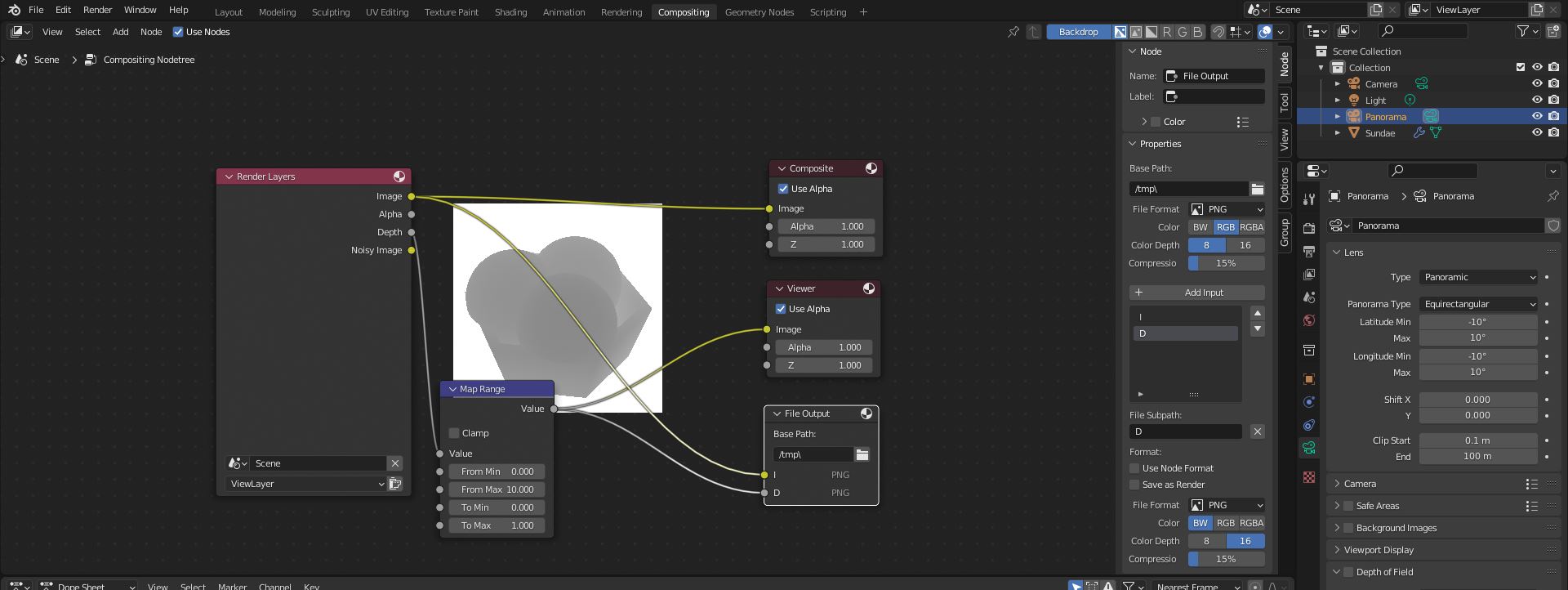Screen dimensions: 1568x590
Task: Enable the Save as Render checkbox
Action: point(1134,485)
